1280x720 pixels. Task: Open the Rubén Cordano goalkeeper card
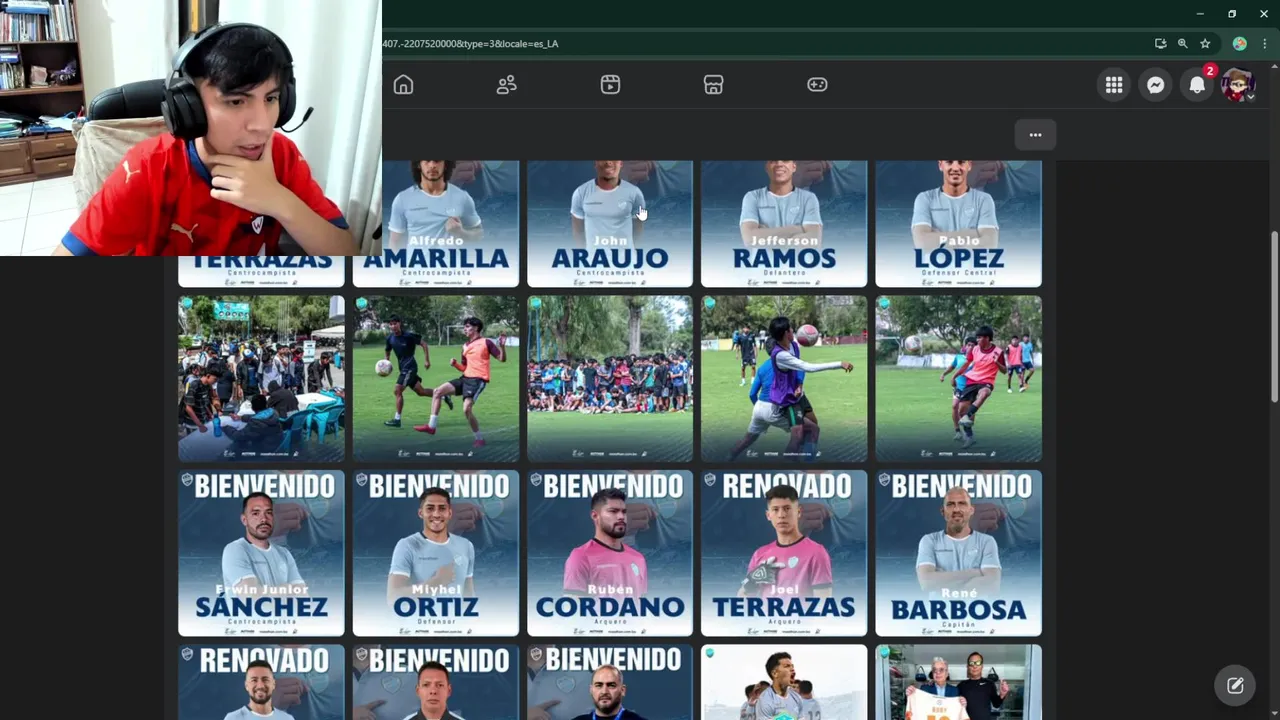point(609,553)
